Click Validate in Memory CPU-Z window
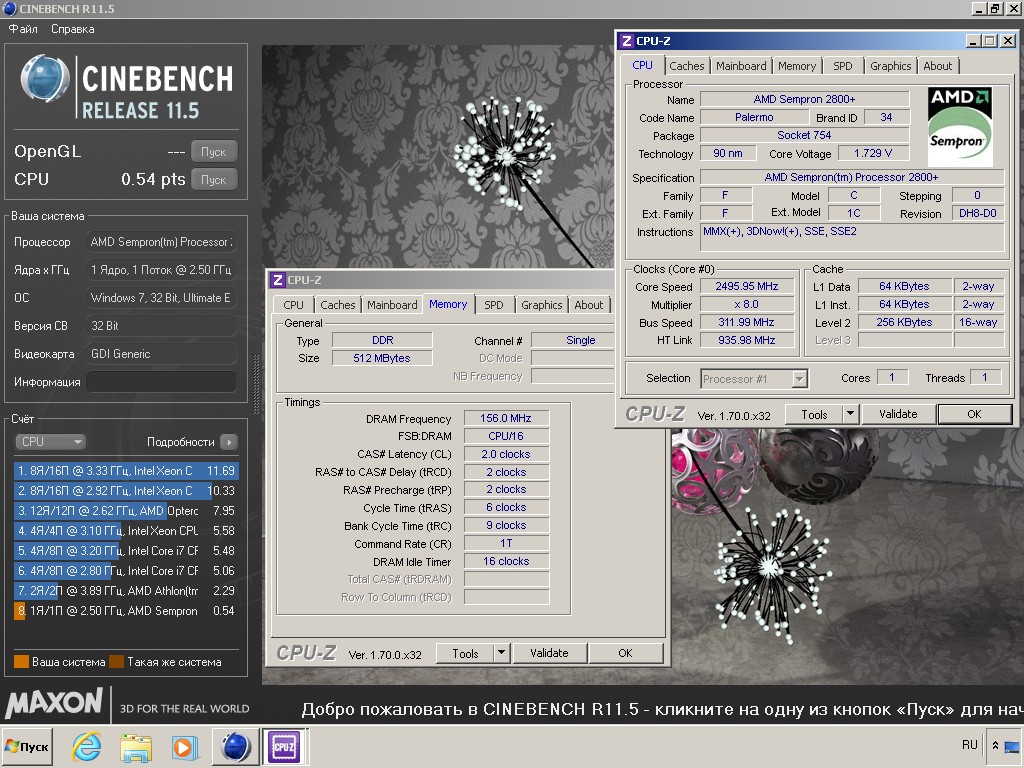 click(x=549, y=653)
